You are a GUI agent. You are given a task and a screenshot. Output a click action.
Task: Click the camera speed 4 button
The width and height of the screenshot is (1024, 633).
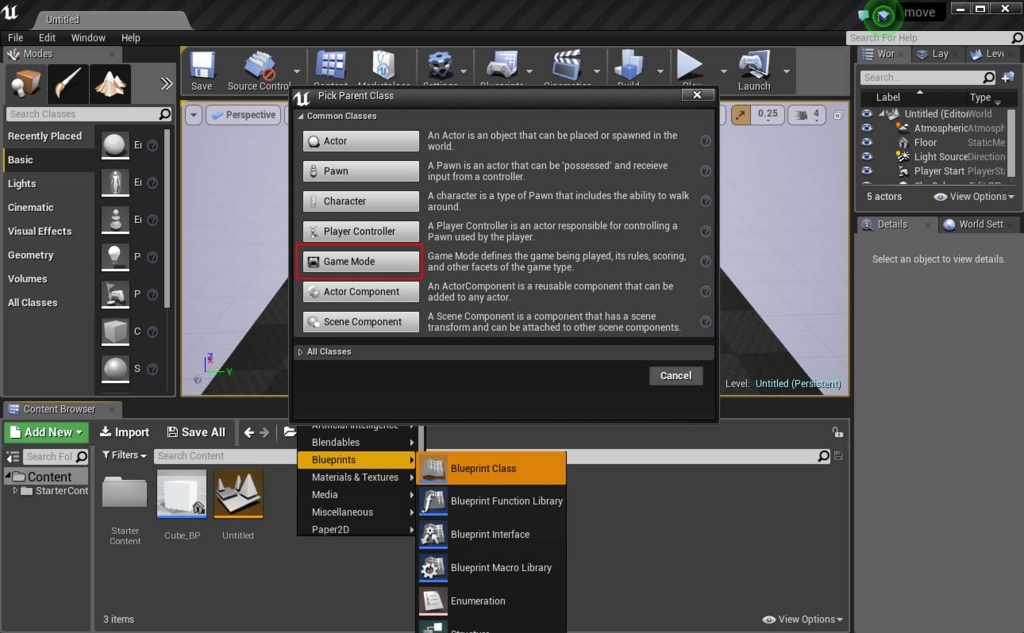coord(808,115)
